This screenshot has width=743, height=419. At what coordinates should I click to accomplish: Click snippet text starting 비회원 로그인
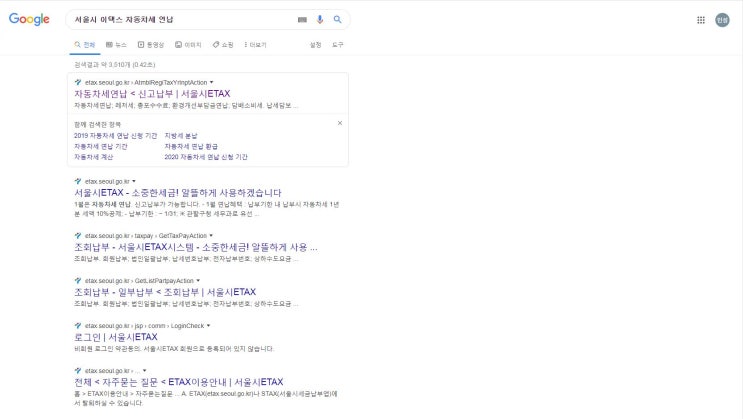174,349
